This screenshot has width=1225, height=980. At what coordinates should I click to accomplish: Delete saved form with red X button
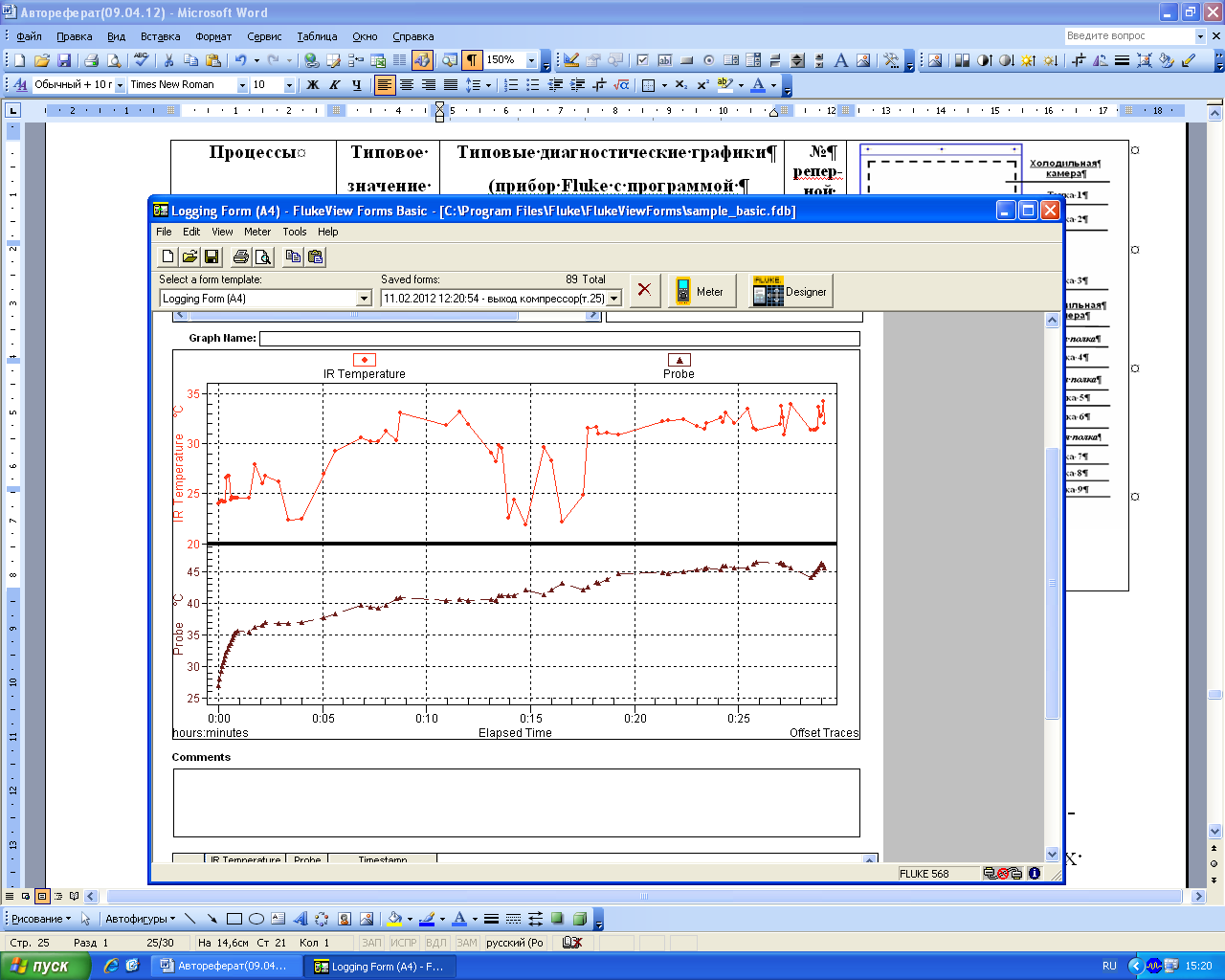[645, 290]
